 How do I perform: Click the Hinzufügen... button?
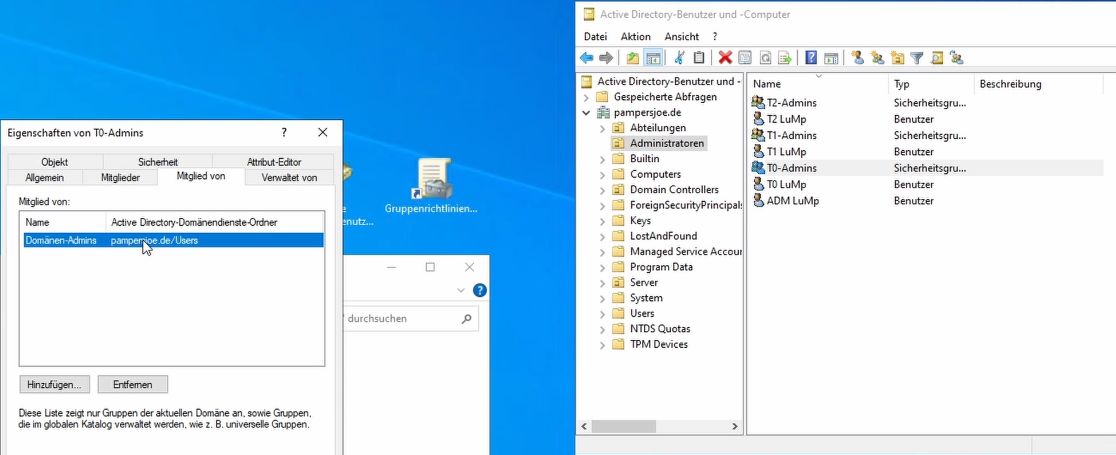tap(54, 385)
